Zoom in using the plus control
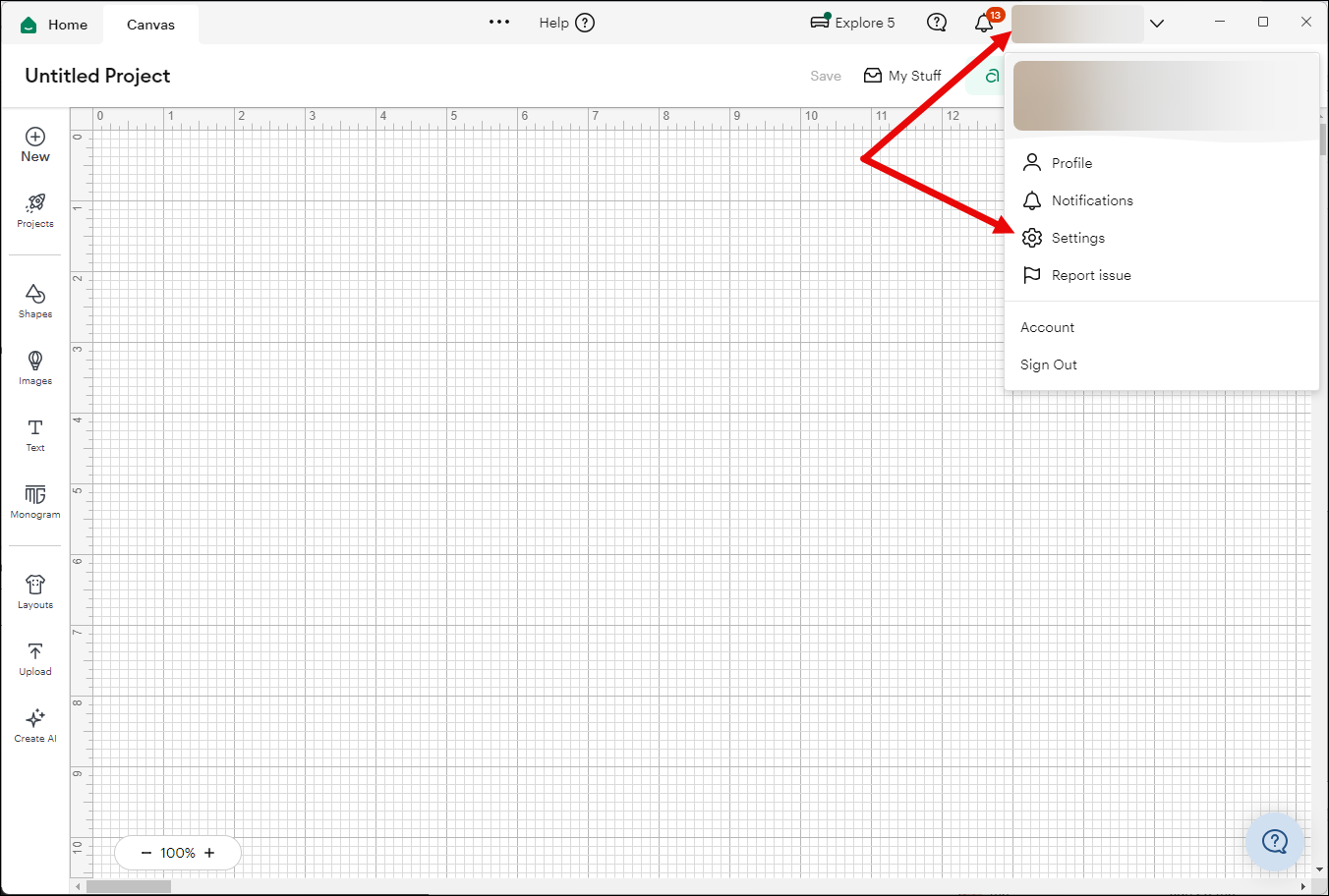The height and width of the screenshot is (896, 1329). 208,853
